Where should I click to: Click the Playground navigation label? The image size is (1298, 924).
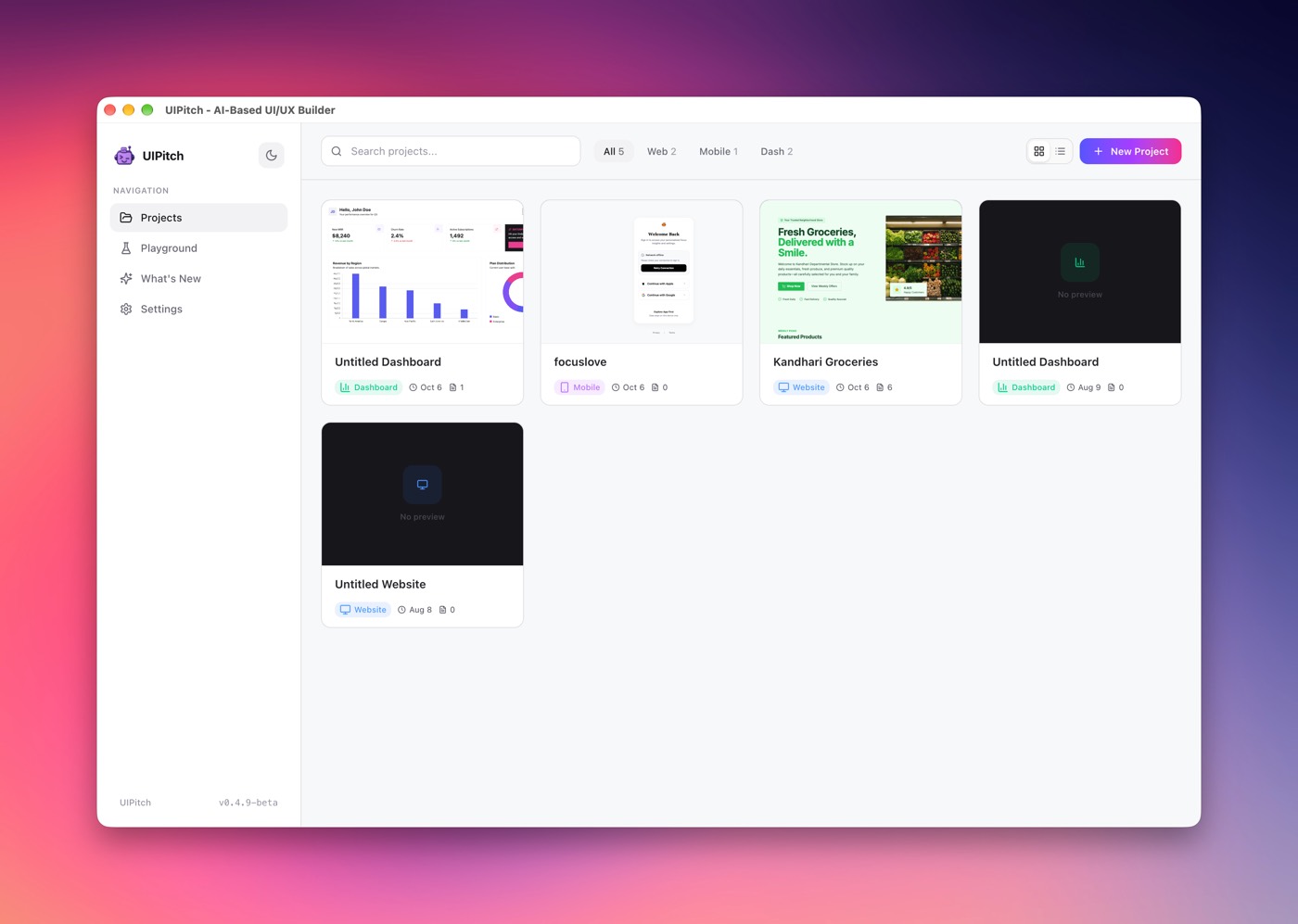(169, 248)
